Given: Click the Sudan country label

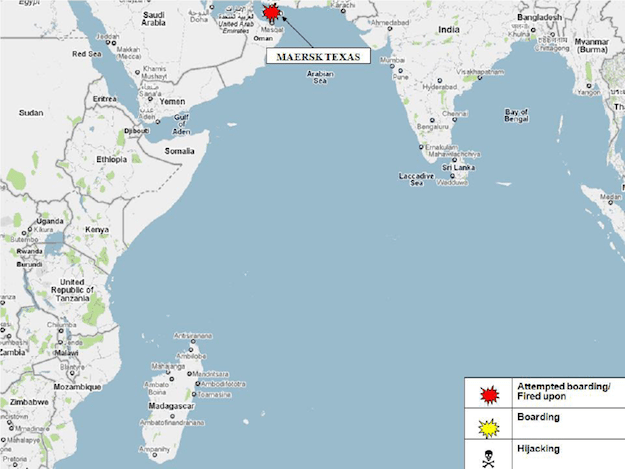Looking at the screenshot, I should click(x=31, y=113).
